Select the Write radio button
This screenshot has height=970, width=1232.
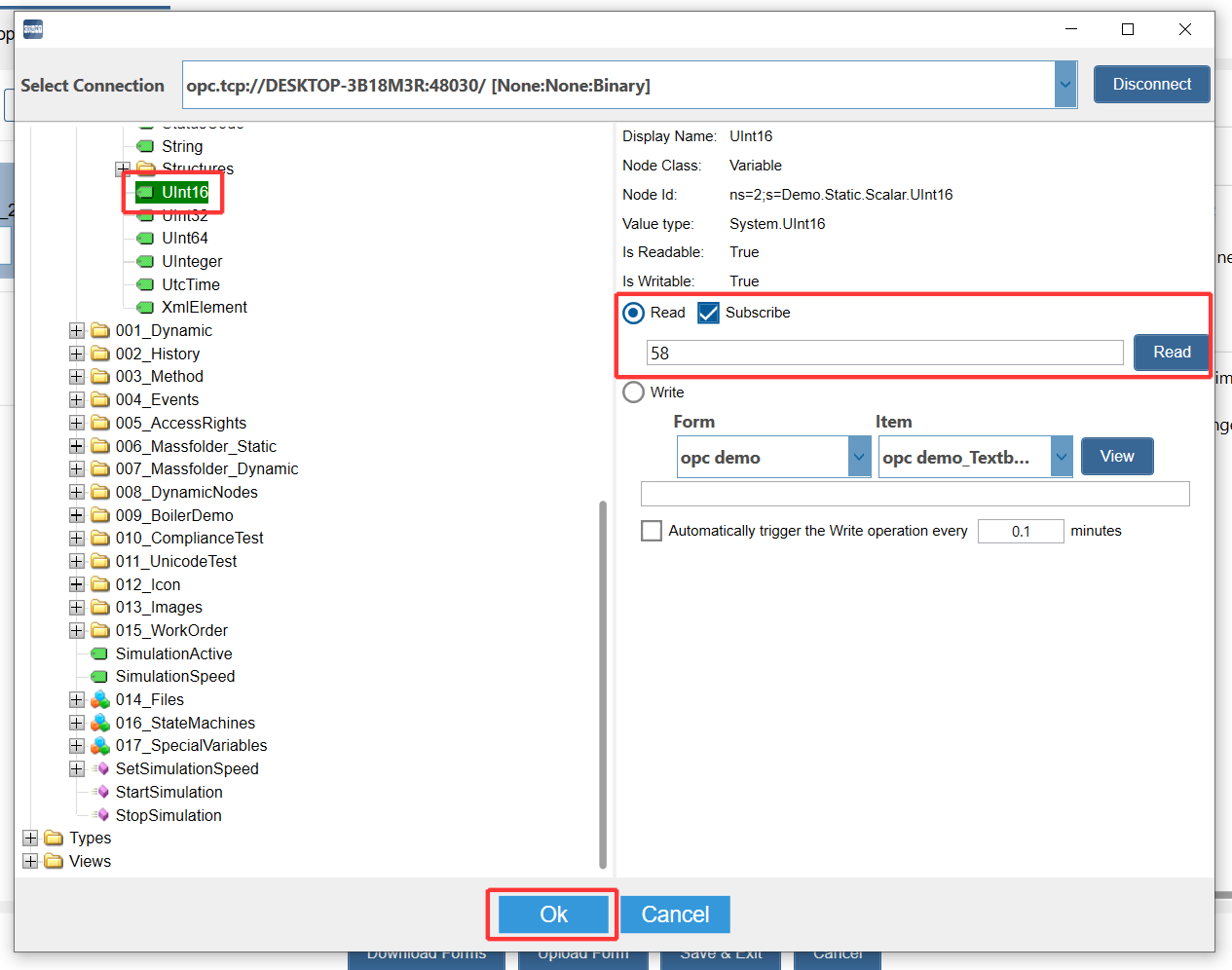(633, 392)
